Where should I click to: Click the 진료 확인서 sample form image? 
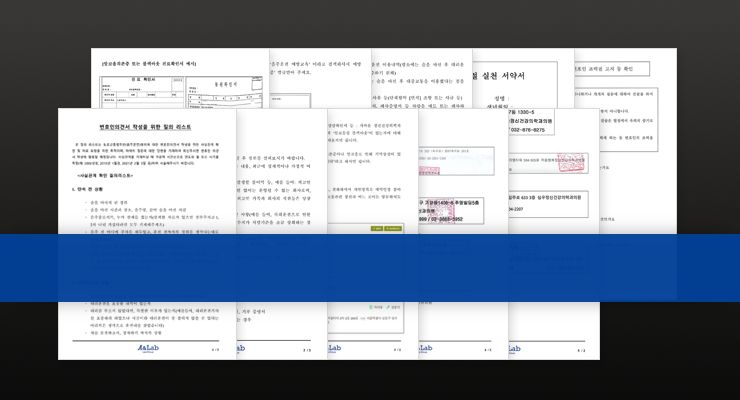pos(142,92)
